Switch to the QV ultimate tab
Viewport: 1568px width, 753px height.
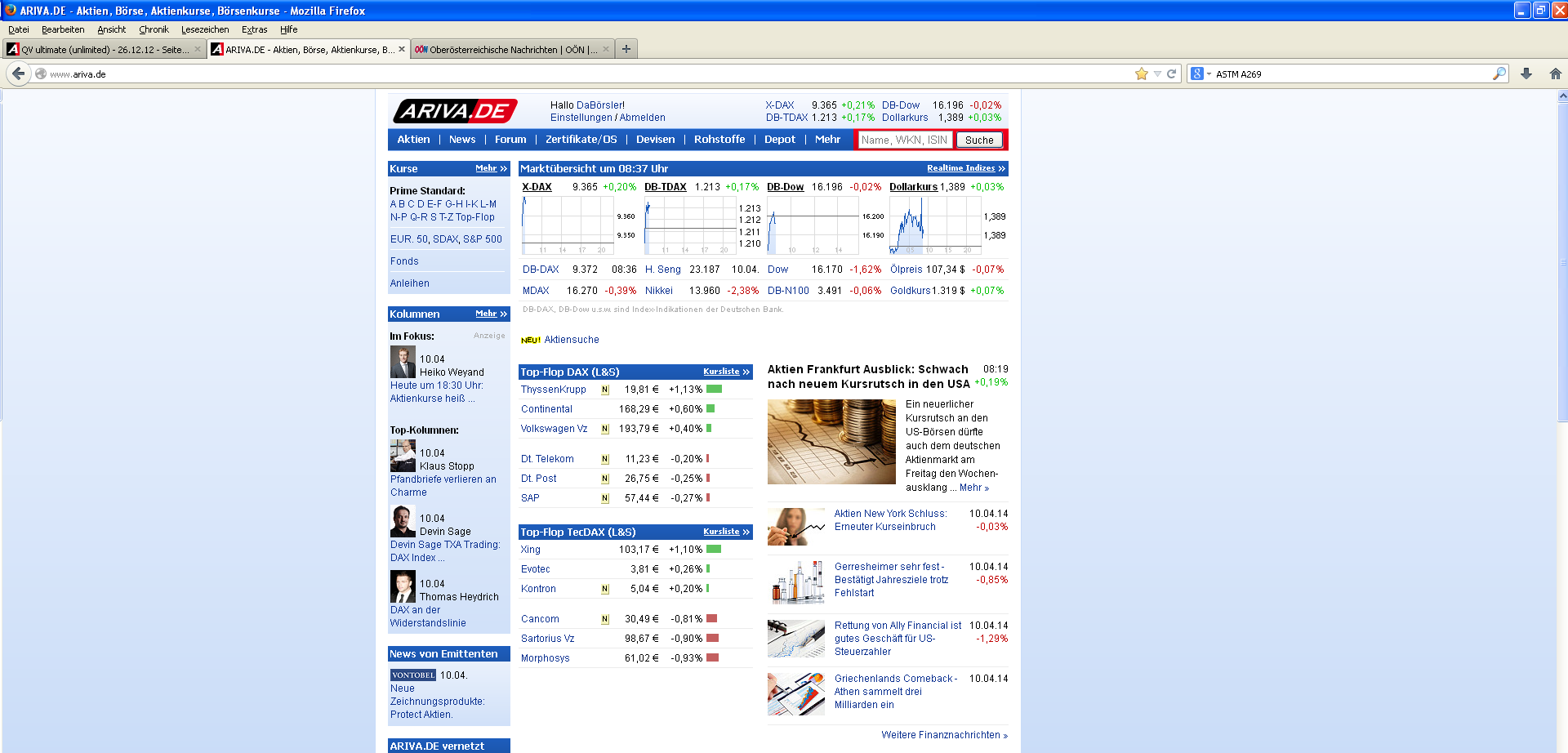[x=103, y=49]
